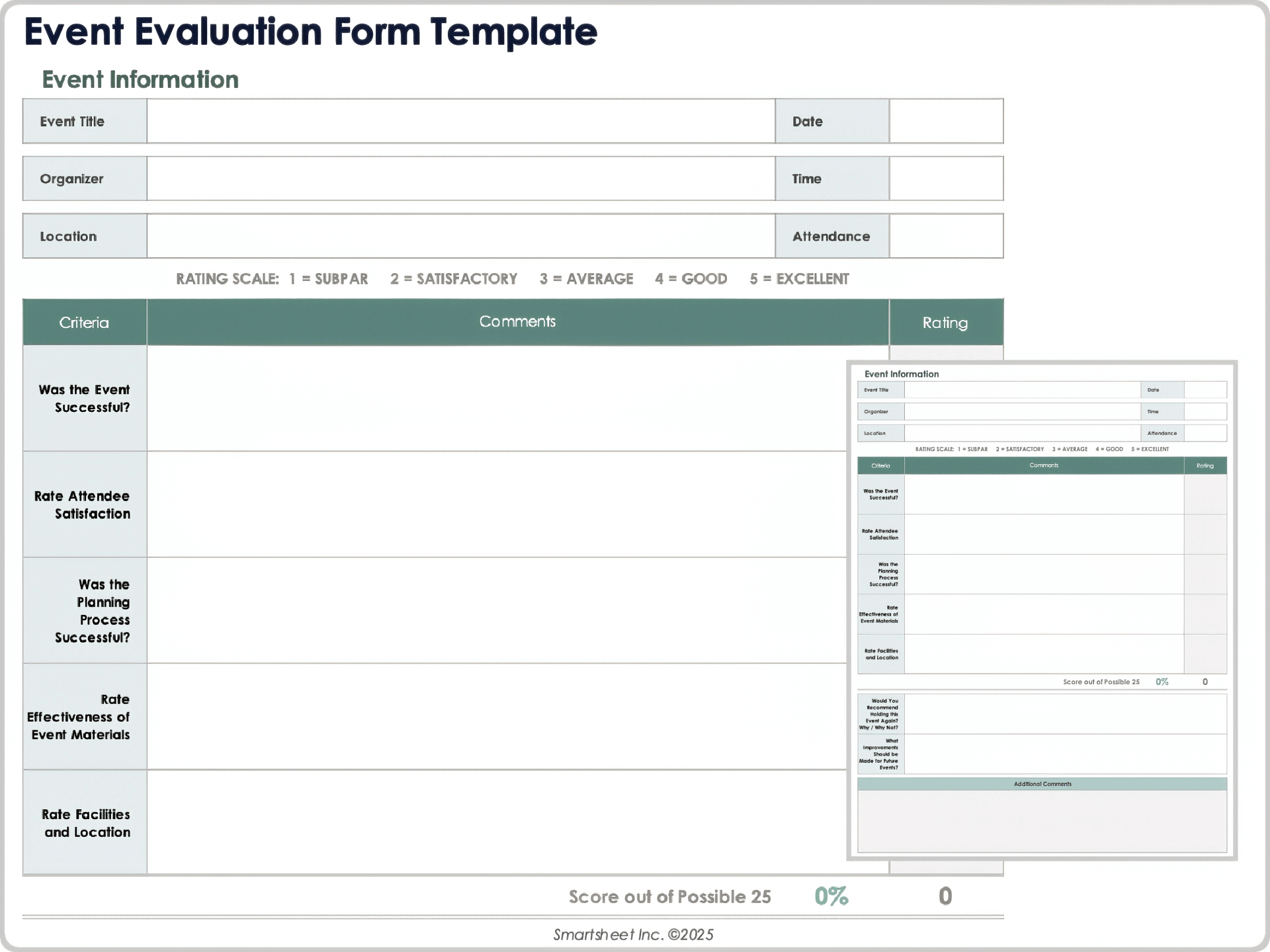Click the Attendance entry field
This screenshot has height=952, width=1270.
(x=946, y=235)
